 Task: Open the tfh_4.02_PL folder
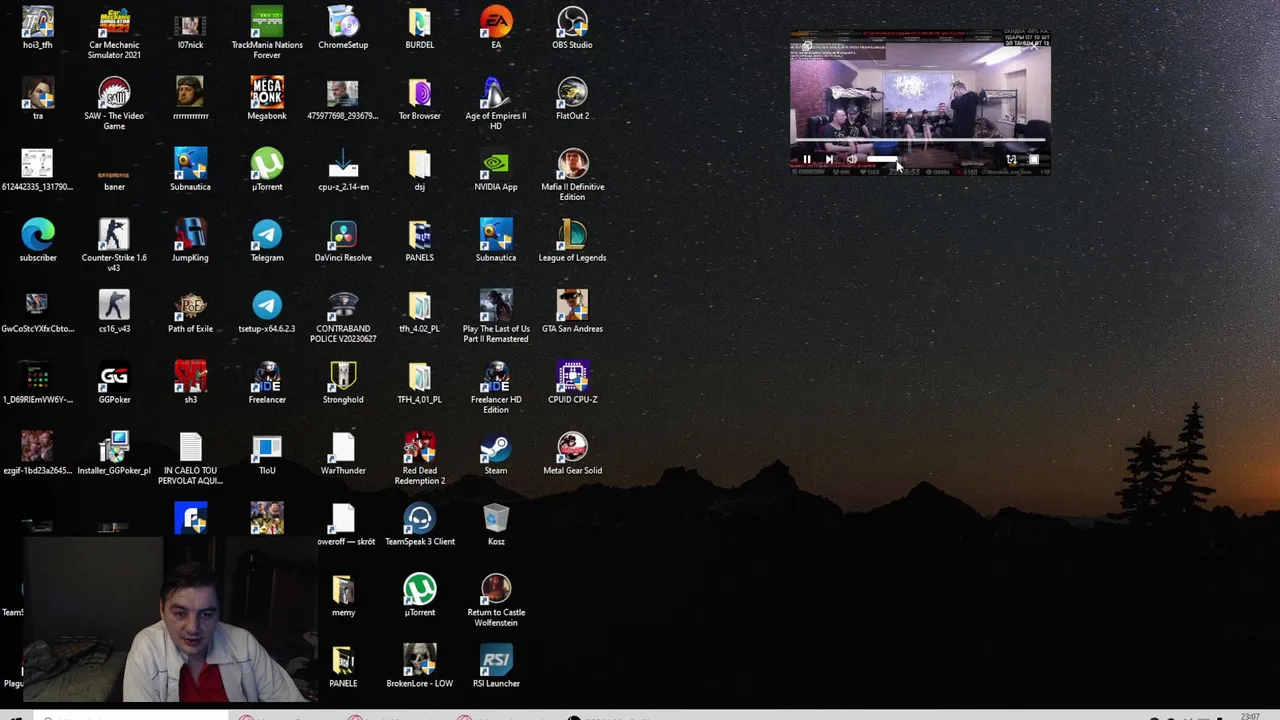[419, 311]
